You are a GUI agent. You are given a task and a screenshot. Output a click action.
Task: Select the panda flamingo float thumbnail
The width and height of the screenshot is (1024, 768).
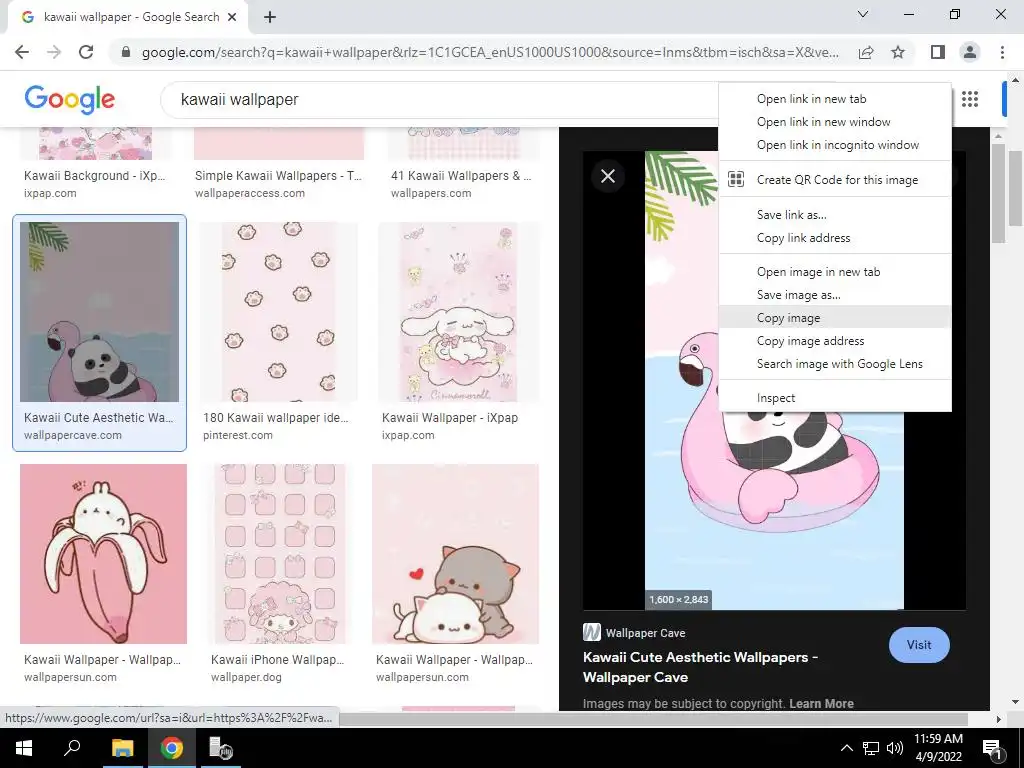99,312
